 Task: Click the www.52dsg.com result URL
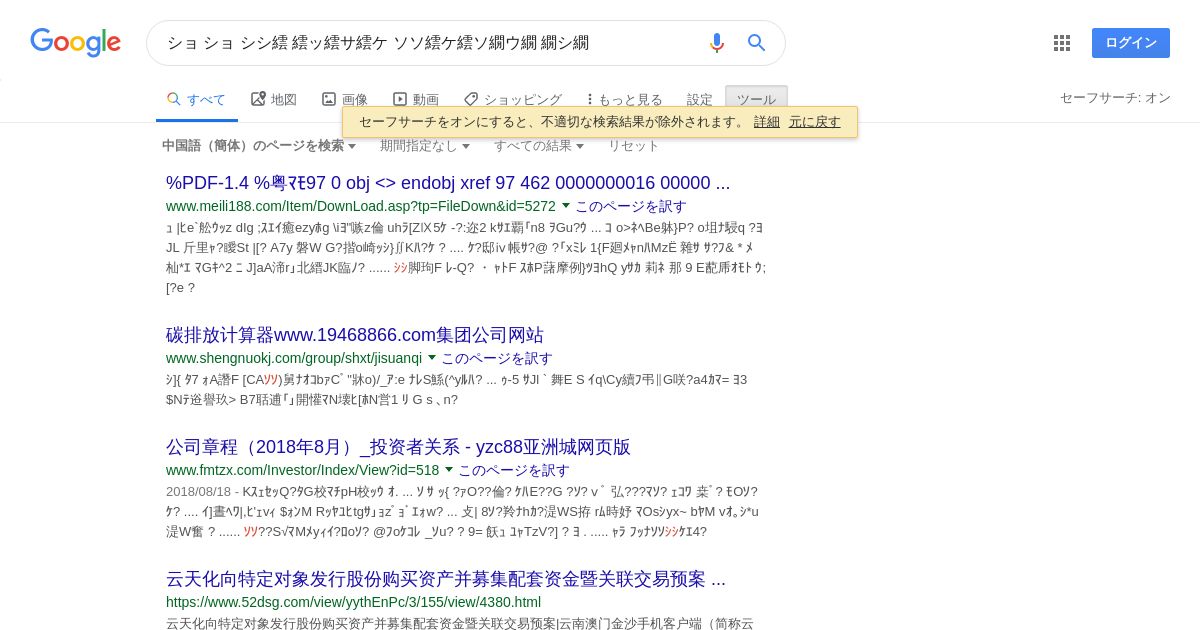point(353,602)
